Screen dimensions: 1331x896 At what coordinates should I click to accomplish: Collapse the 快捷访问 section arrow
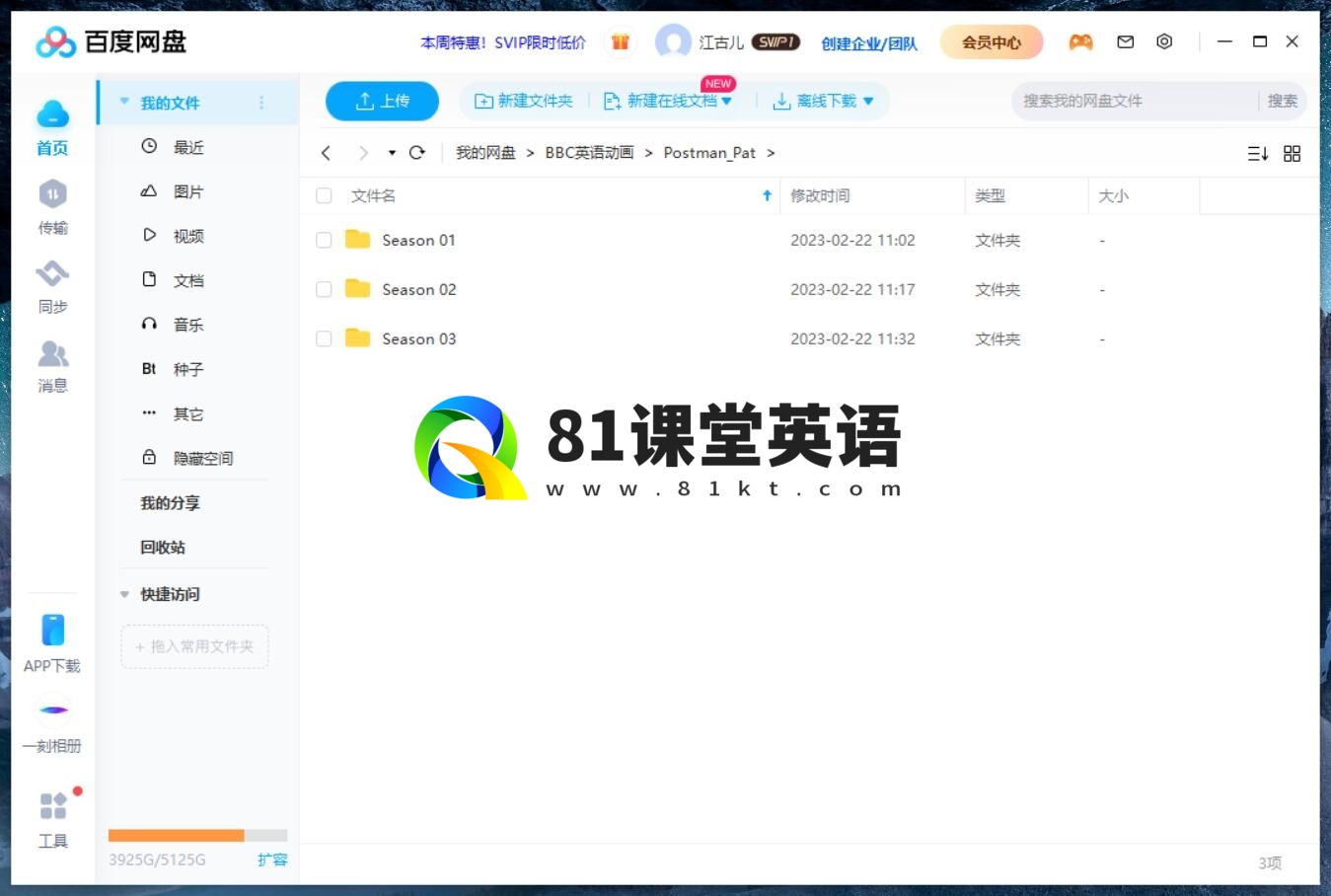click(x=124, y=594)
